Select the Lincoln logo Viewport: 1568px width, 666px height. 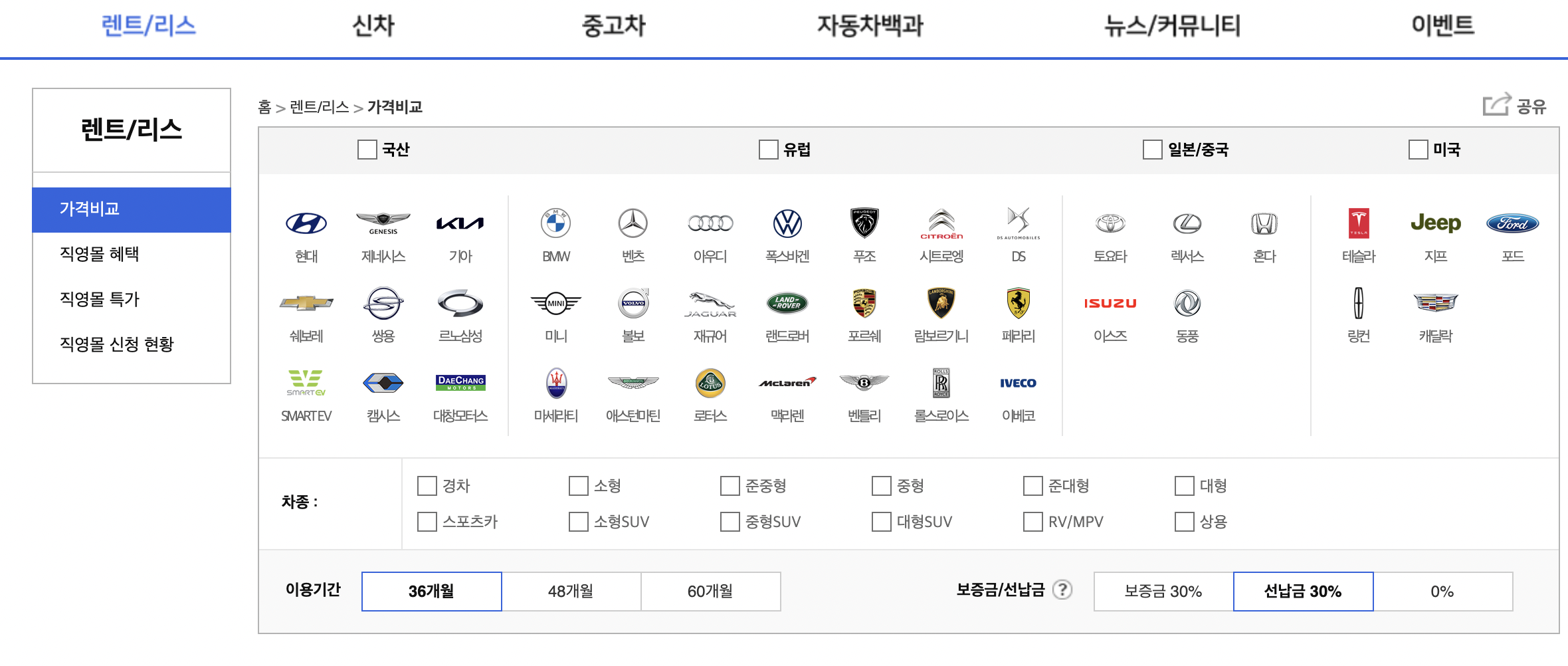point(1359,303)
